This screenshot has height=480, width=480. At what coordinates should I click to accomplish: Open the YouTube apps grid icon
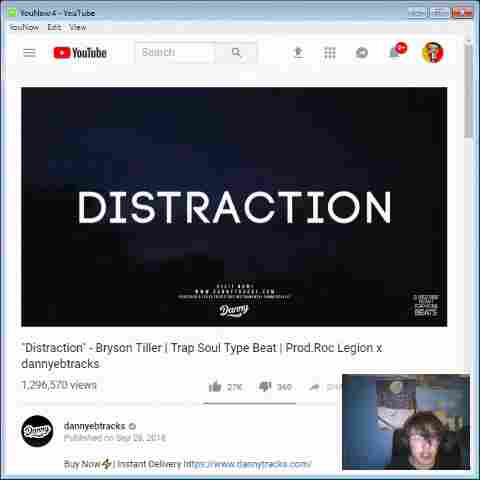tap(330, 53)
